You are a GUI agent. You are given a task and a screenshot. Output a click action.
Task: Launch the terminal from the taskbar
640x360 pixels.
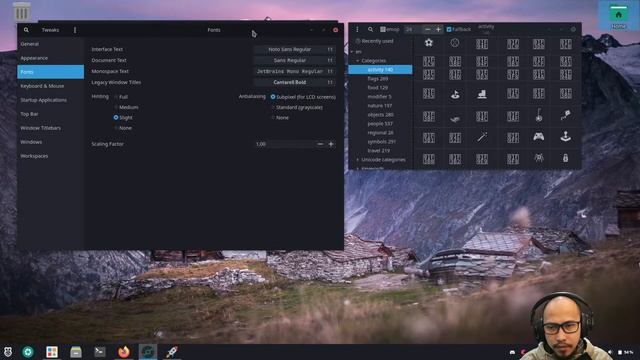click(x=100, y=351)
